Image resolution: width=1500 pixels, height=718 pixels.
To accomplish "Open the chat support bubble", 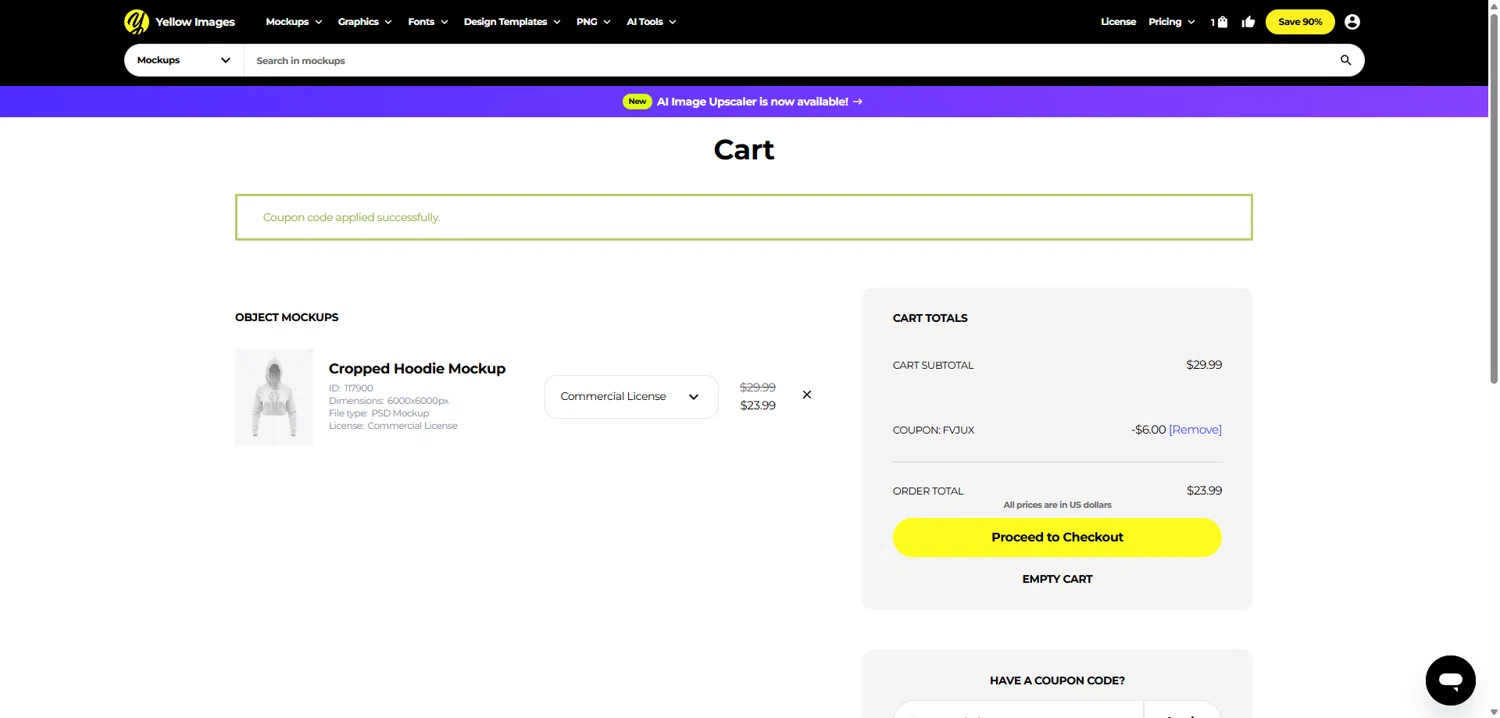I will point(1450,681).
